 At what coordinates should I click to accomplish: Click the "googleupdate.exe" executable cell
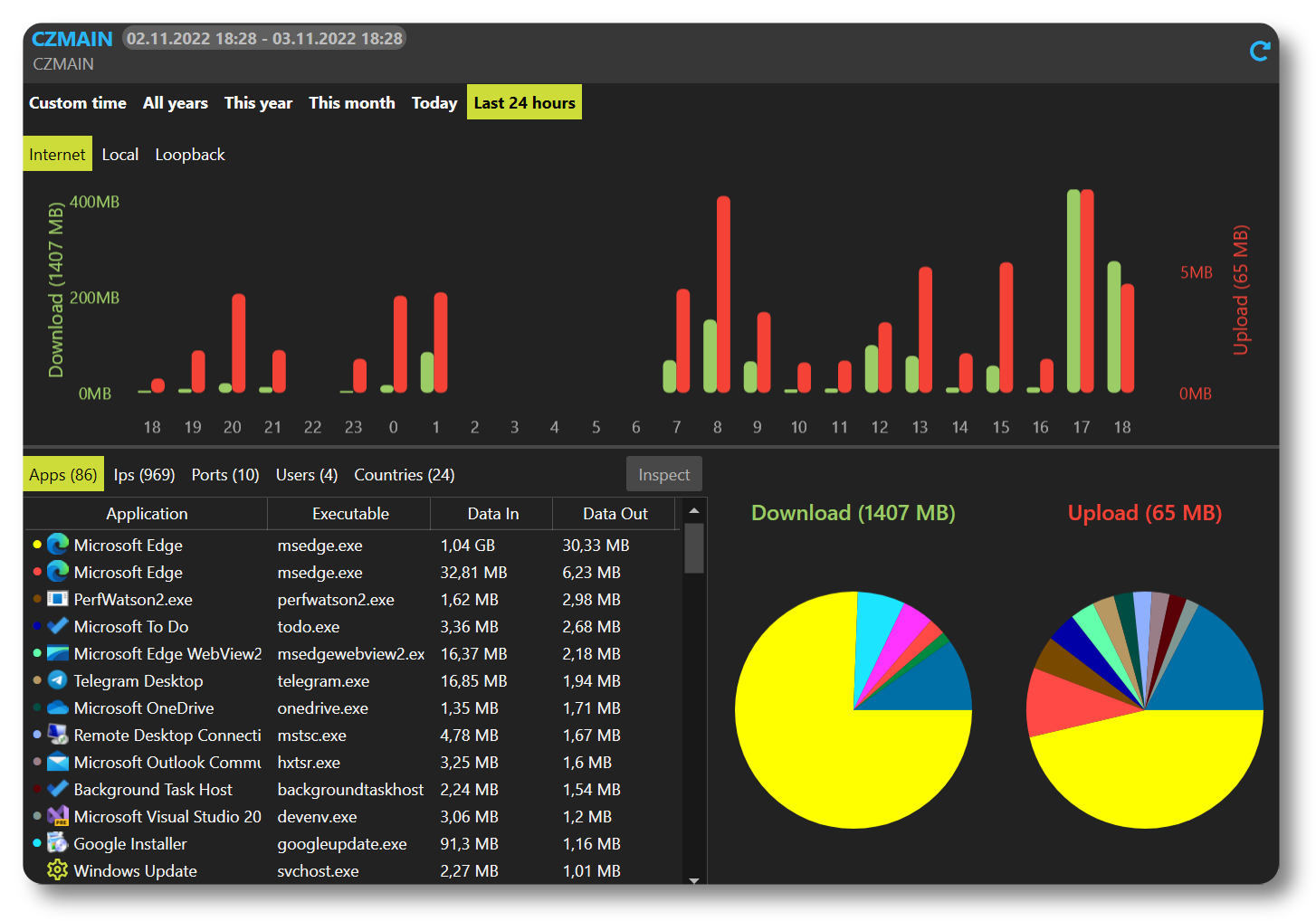[x=342, y=844]
